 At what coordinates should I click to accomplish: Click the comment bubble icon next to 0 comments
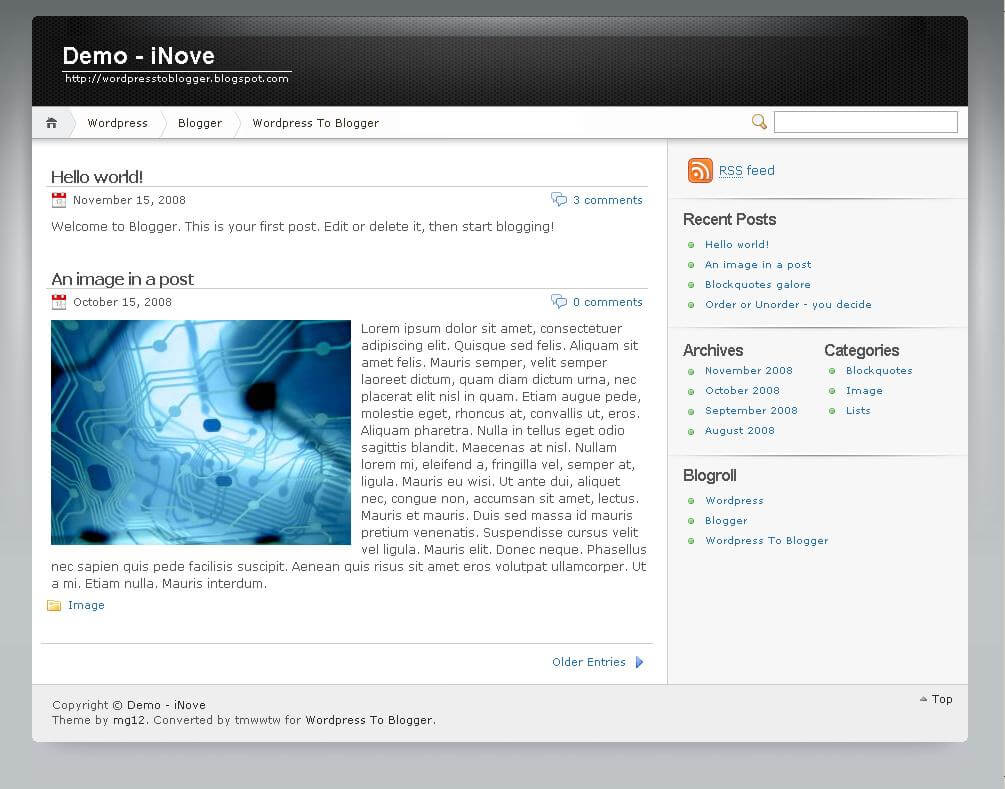pyautogui.click(x=559, y=301)
